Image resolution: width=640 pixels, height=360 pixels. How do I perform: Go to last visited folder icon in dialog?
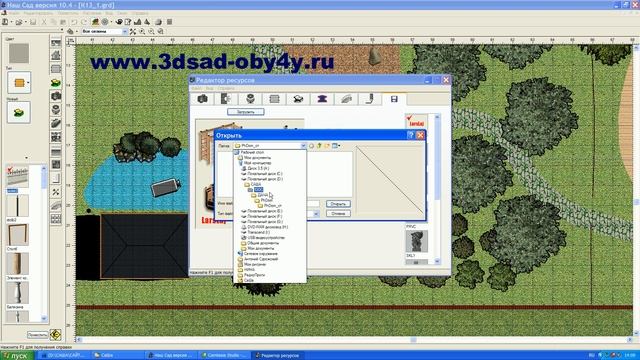(312, 146)
